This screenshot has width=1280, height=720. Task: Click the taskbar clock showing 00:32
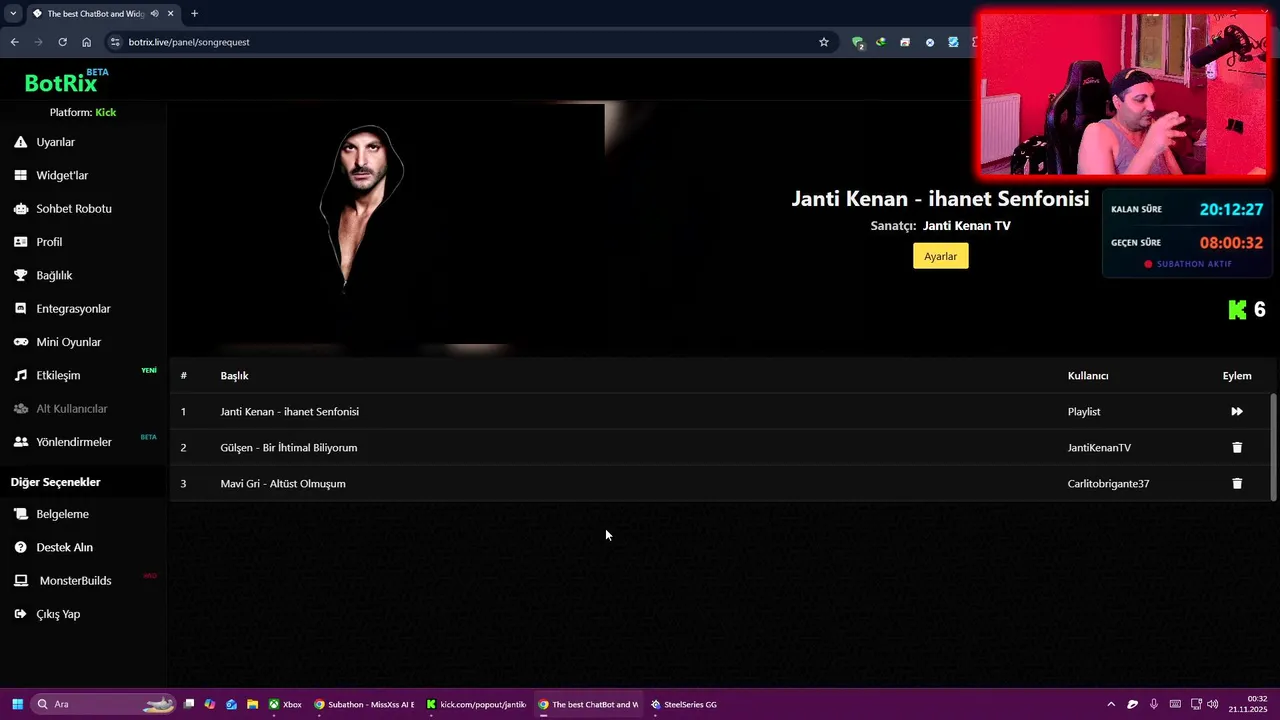[x=1248, y=704]
